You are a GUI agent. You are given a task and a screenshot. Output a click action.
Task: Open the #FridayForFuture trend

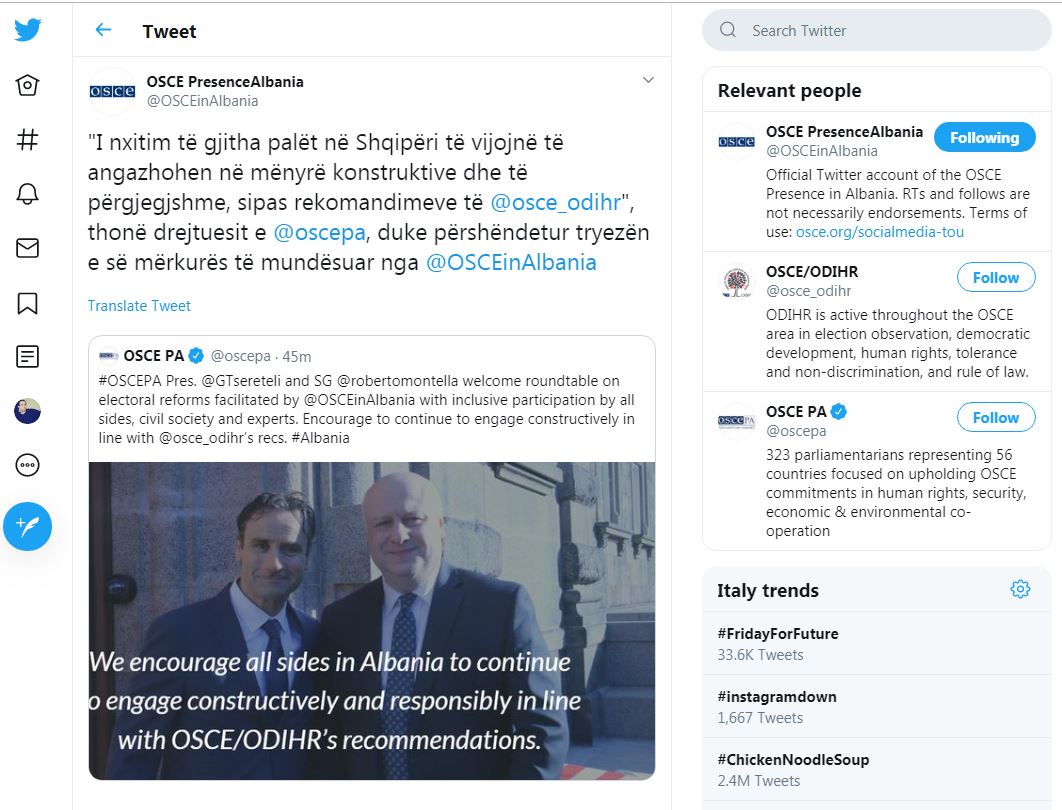click(x=876, y=643)
